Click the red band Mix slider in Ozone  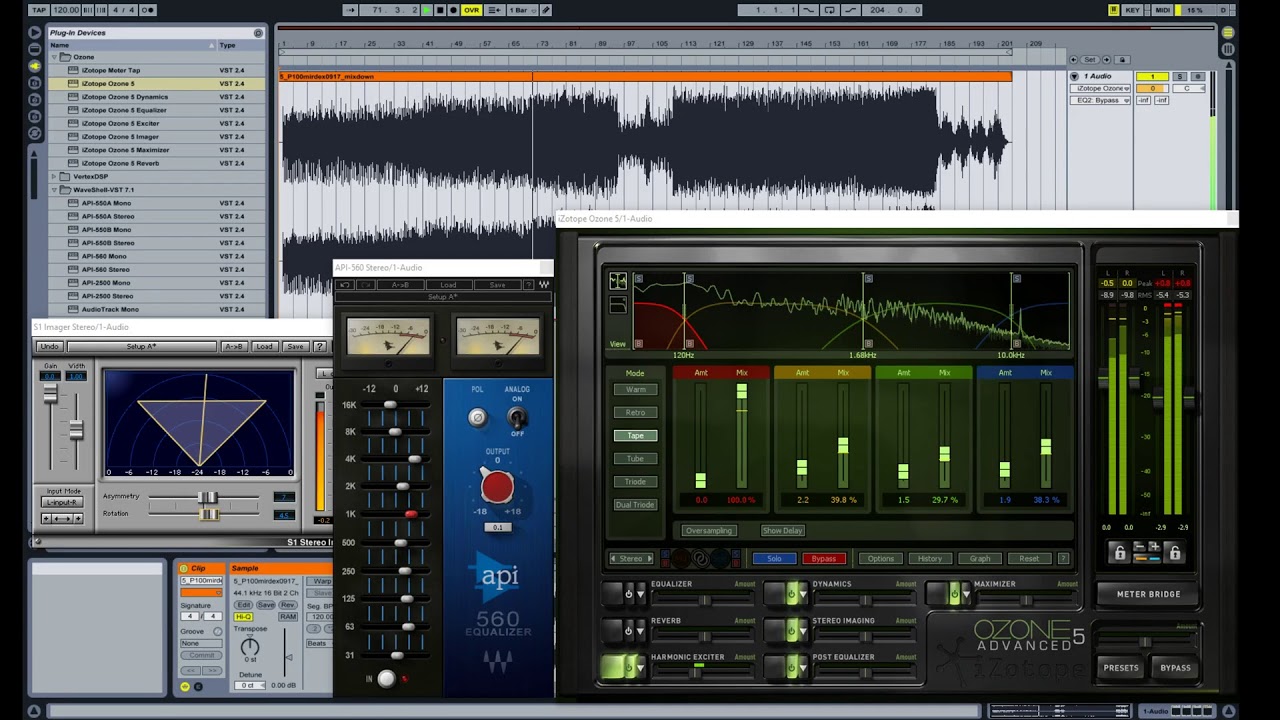(741, 392)
